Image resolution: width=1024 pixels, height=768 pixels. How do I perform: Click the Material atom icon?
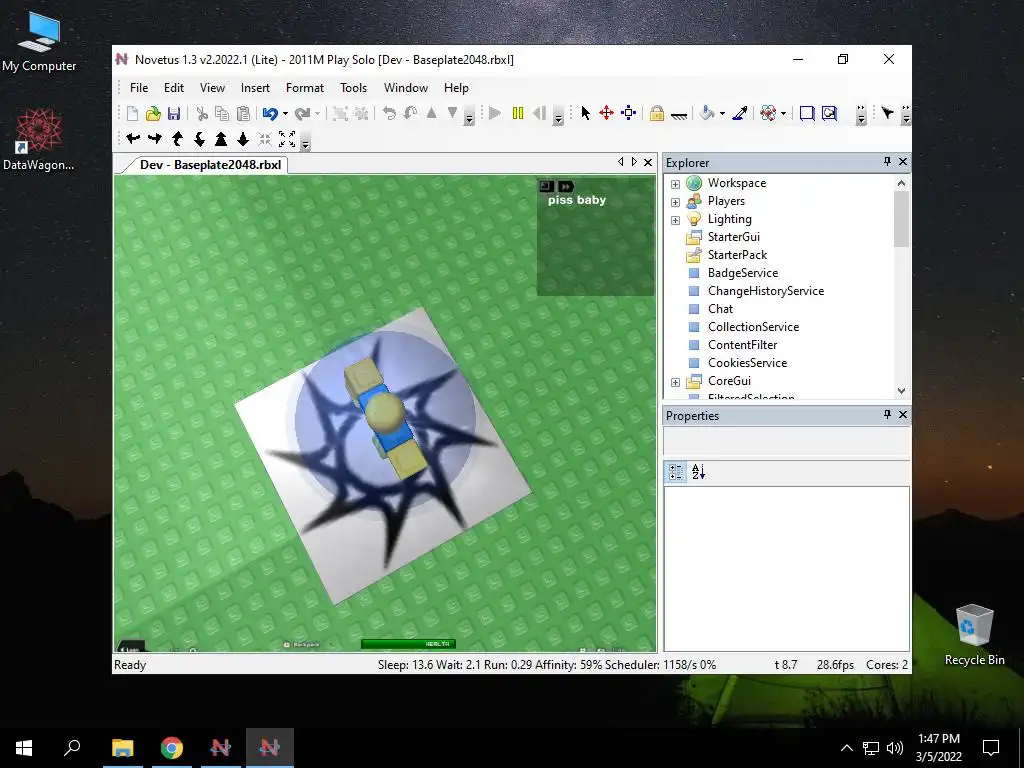(768, 114)
